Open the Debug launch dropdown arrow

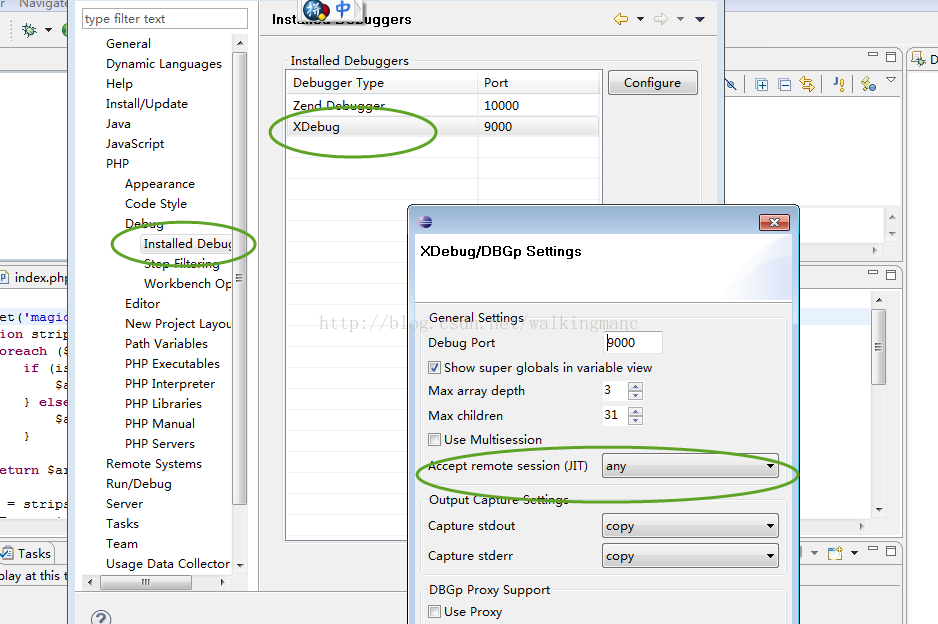click(x=48, y=30)
